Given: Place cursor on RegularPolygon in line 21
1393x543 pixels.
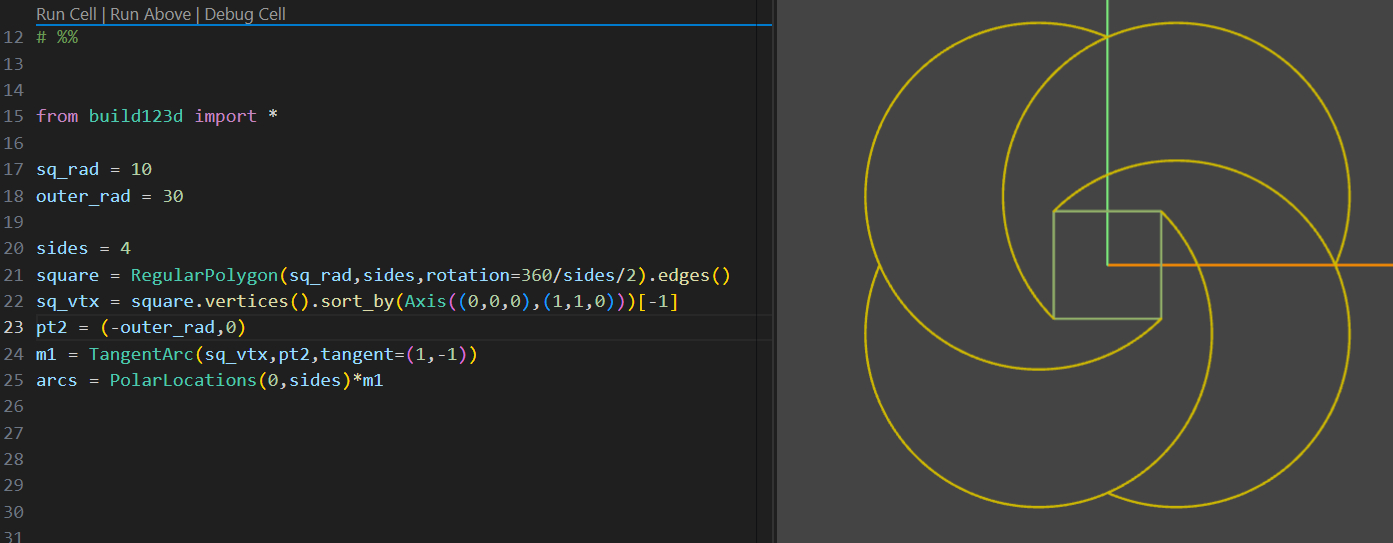Looking at the screenshot, I should pos(205,275).
